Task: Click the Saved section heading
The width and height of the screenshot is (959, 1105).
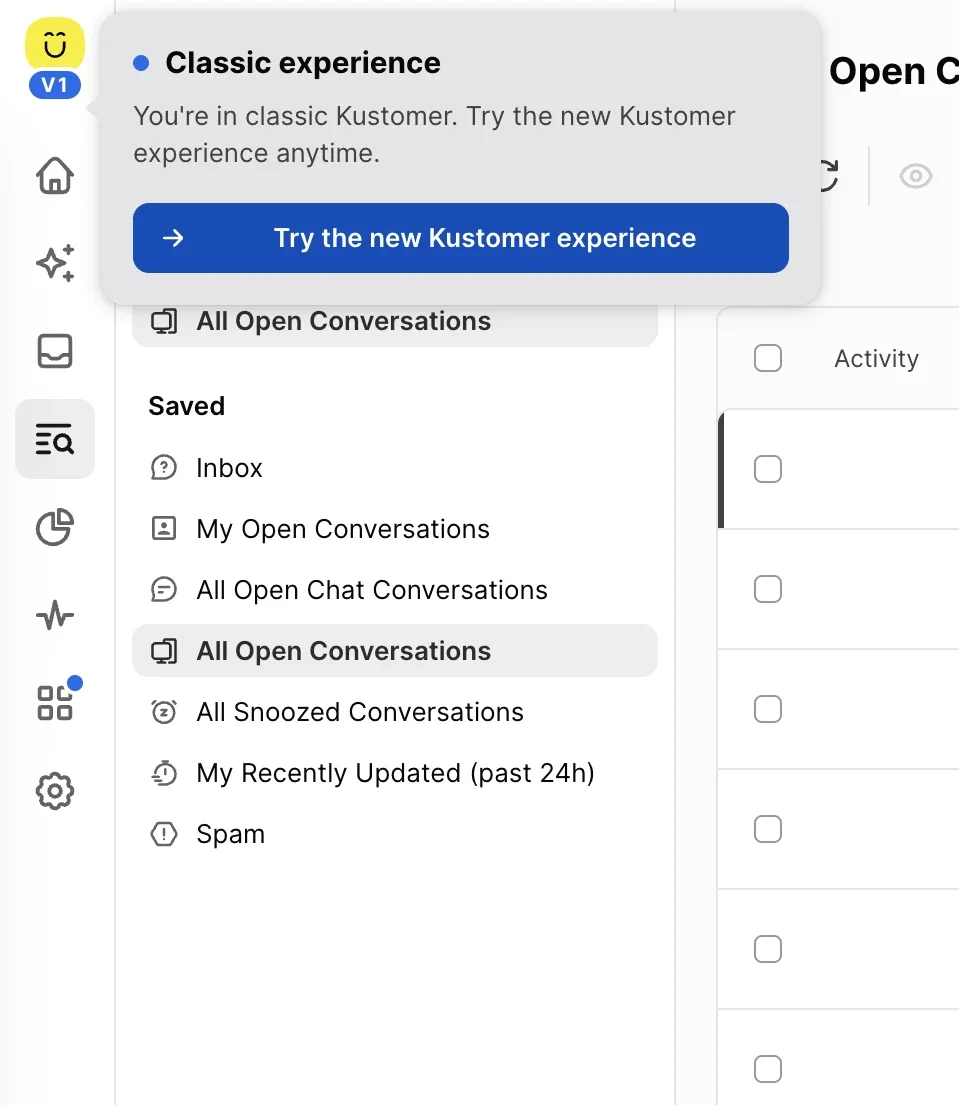Action: [186, 406]
